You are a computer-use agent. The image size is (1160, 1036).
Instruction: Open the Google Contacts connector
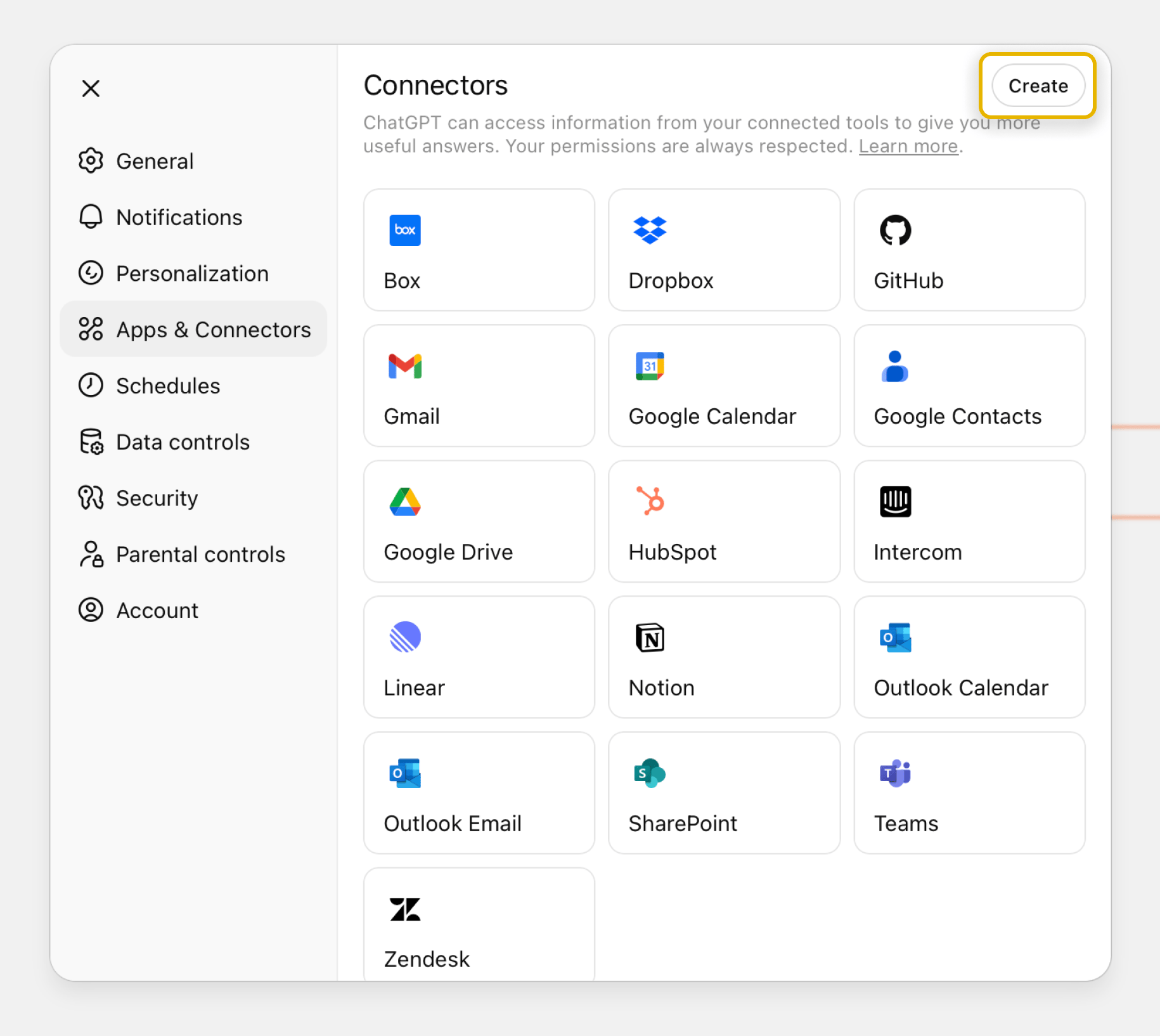click(969, 385)
